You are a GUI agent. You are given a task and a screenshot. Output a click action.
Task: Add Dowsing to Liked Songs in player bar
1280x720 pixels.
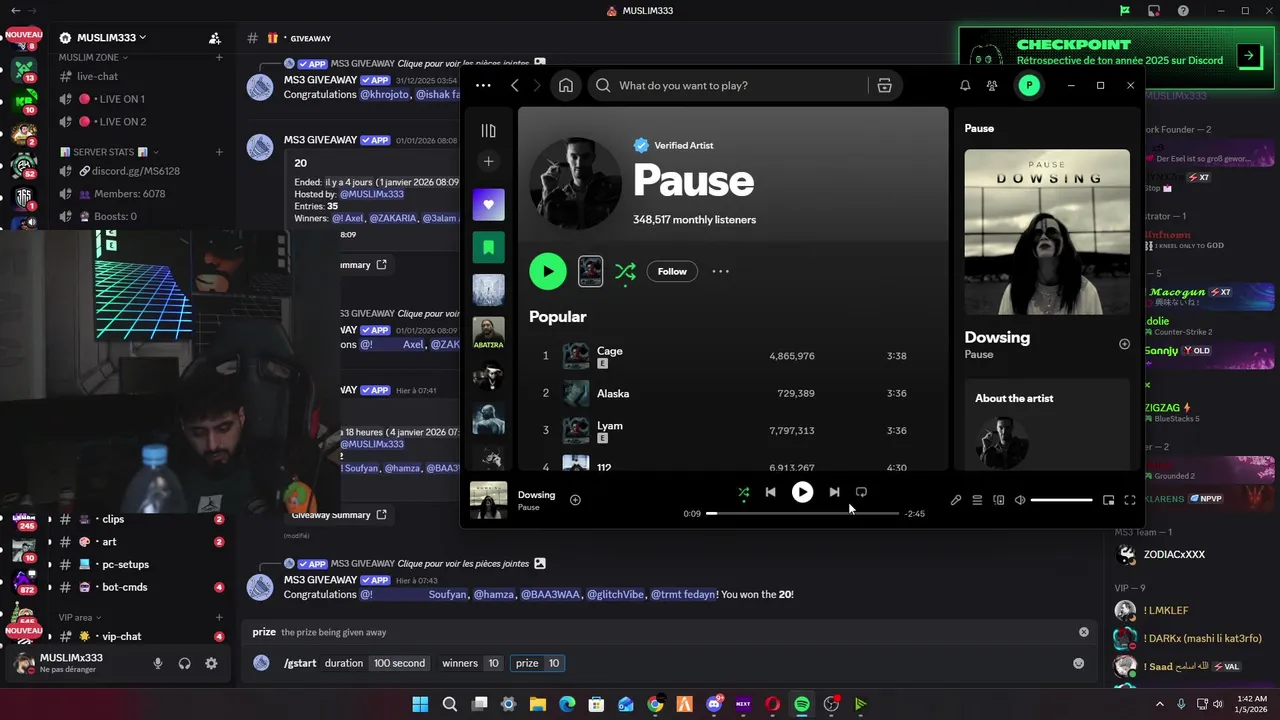click(x=575, y=500)
